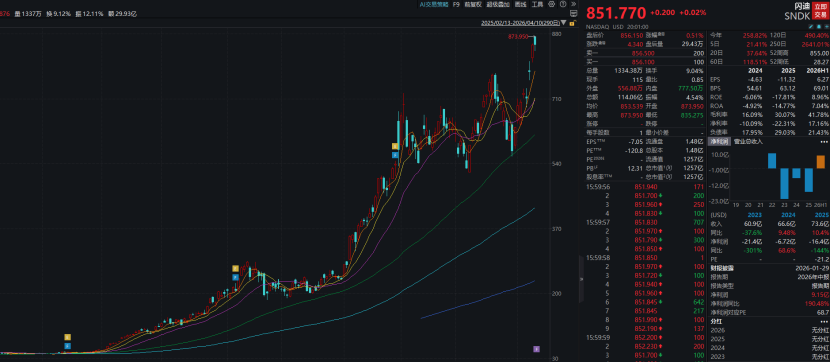
Task: Click the date range 2025/02/13-2026/04/10 link
Action: [x=520, y=23]
